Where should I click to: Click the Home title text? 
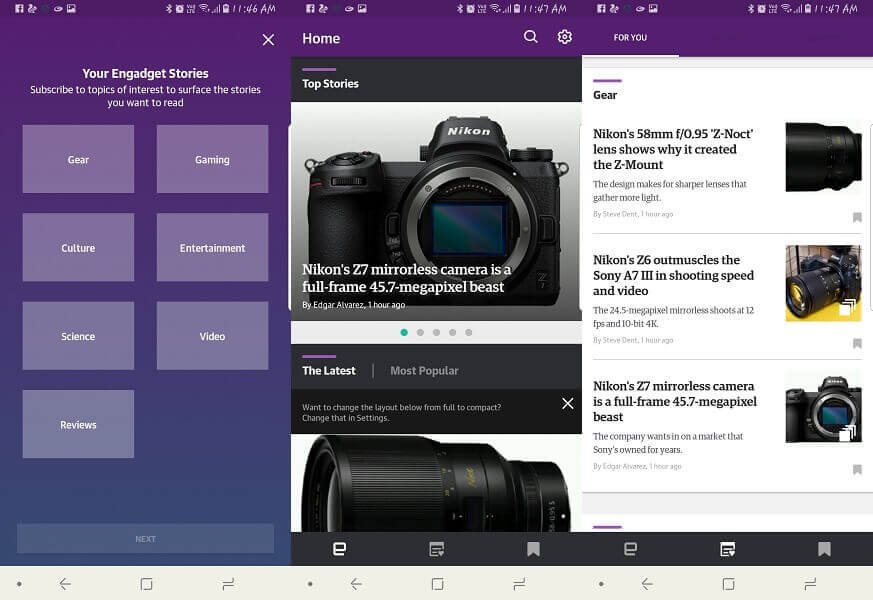(321, 38)
